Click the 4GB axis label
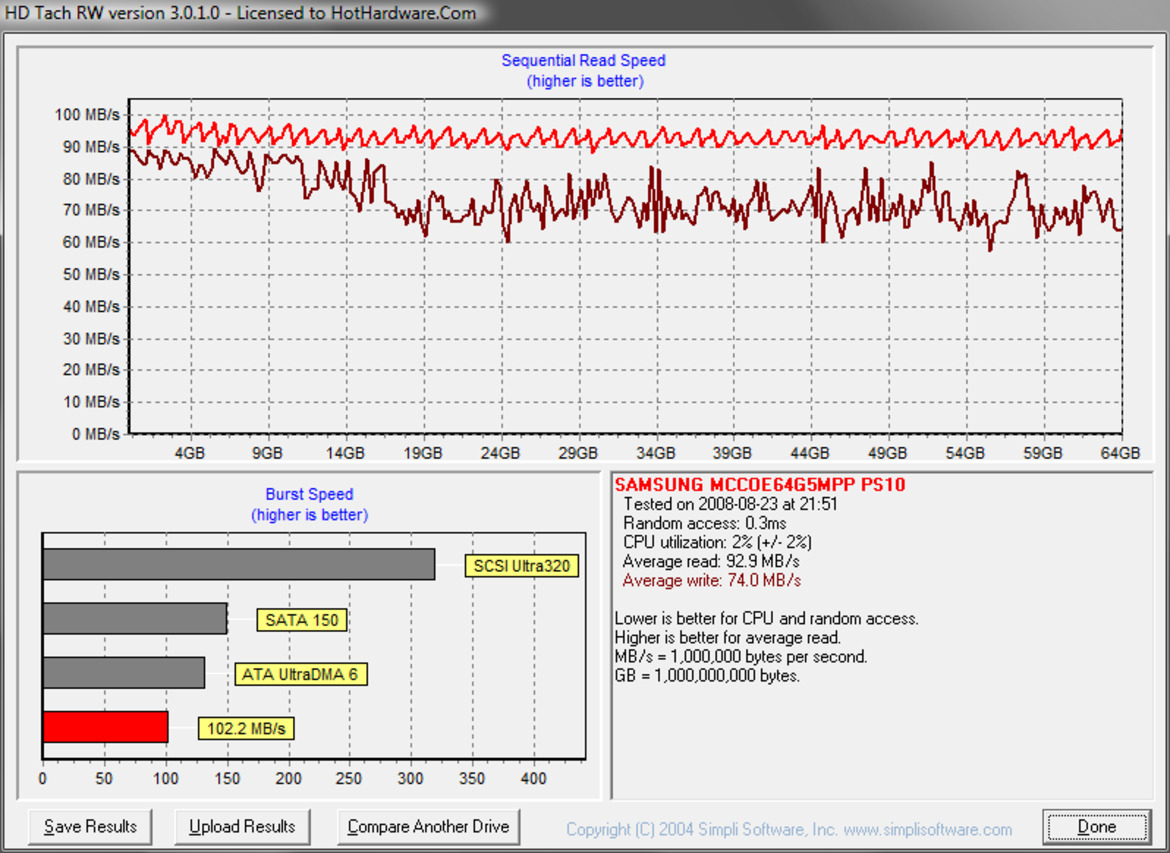 pyautogui.click(x=190, y=453)
